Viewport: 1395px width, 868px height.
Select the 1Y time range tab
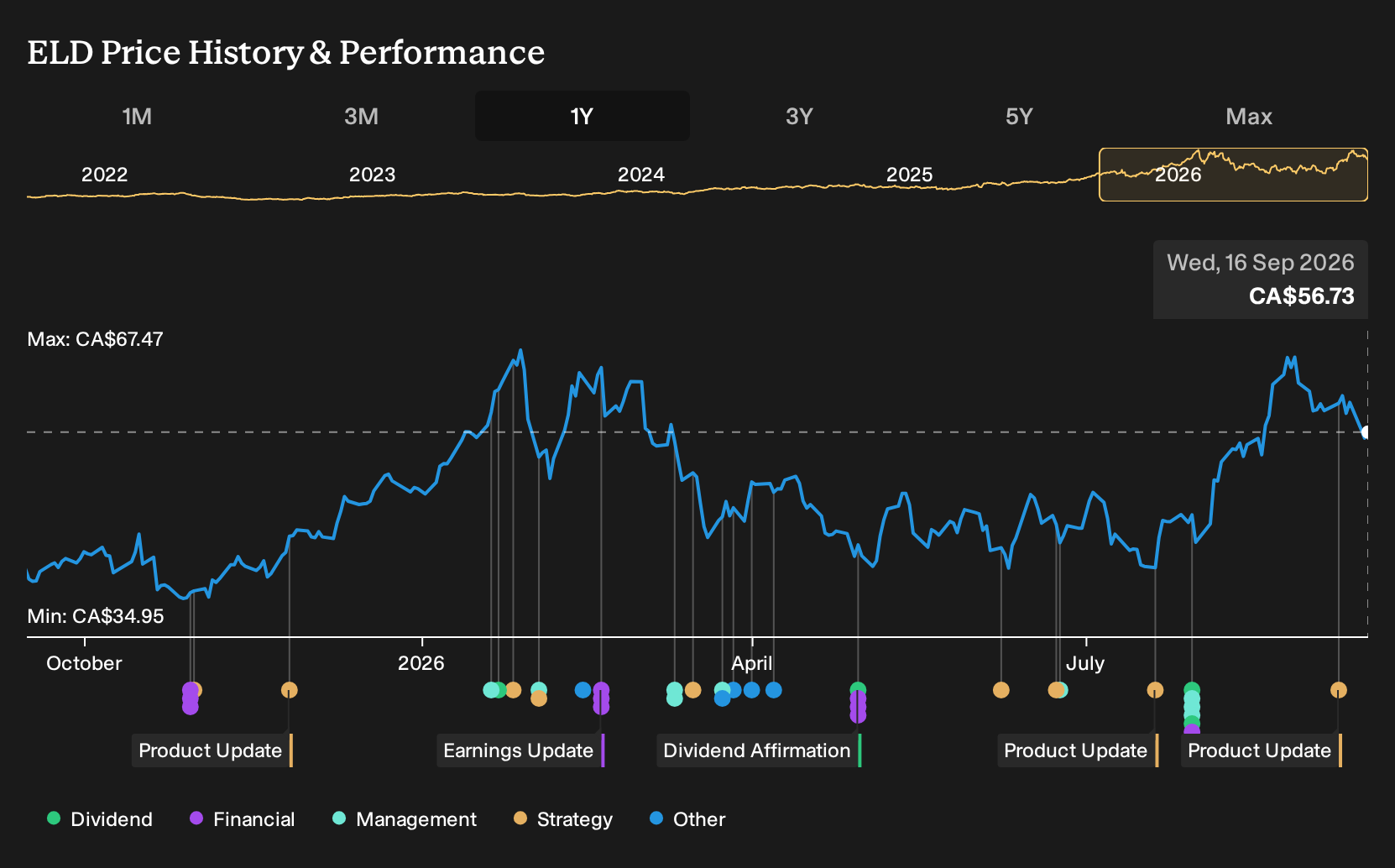click(582, 116)
